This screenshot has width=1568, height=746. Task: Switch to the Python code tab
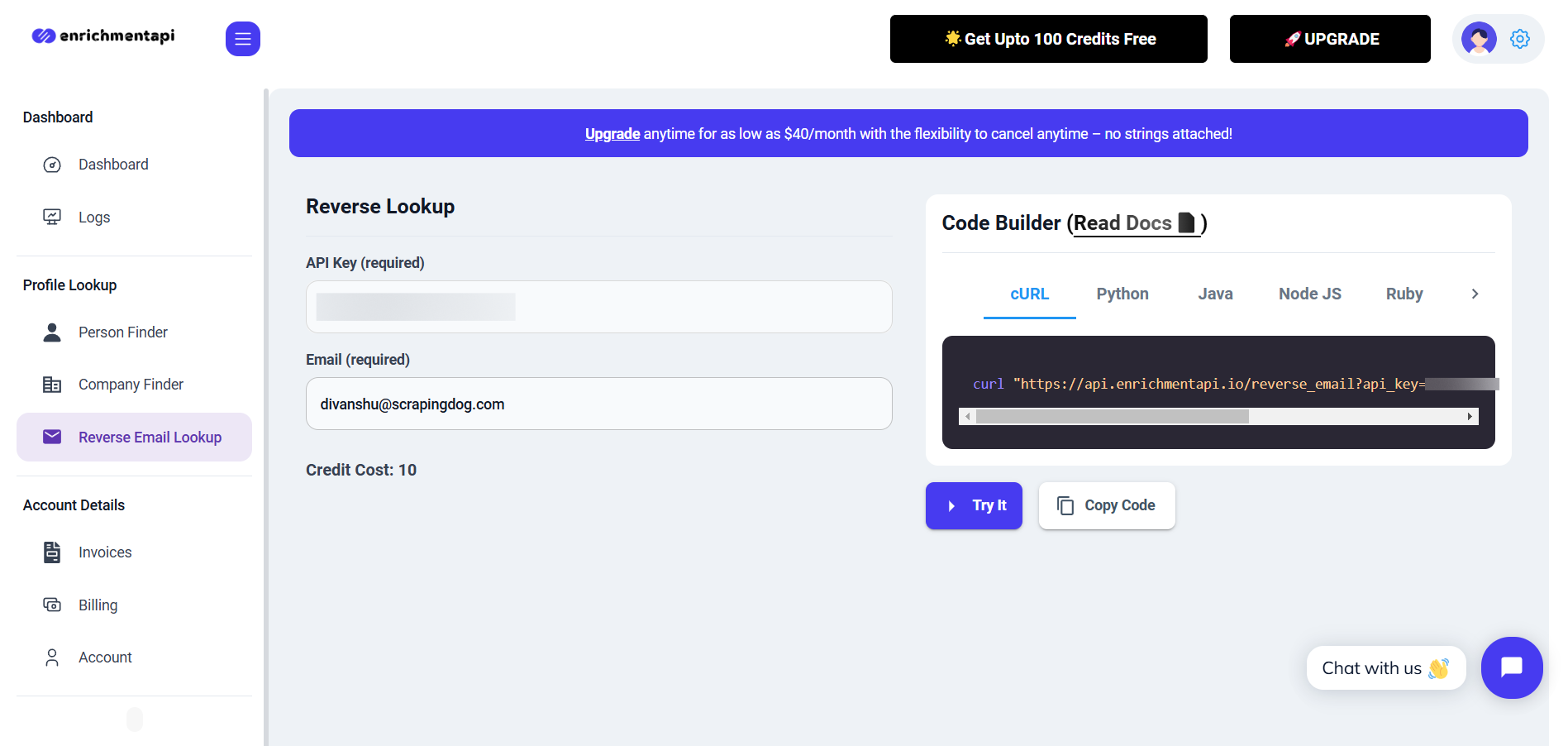point(1122,294)
